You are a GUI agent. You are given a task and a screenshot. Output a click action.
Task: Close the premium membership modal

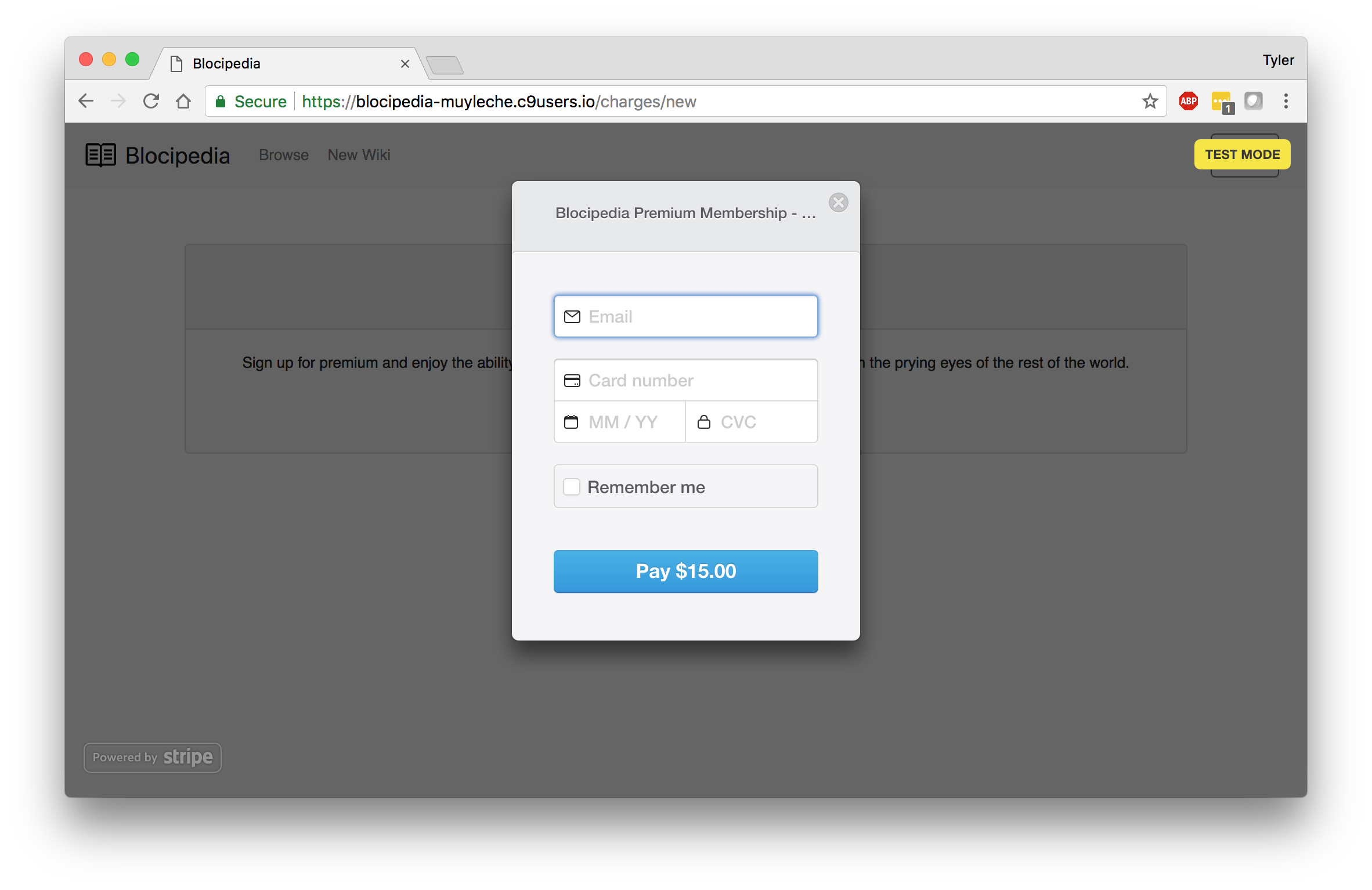click(839, 203)
